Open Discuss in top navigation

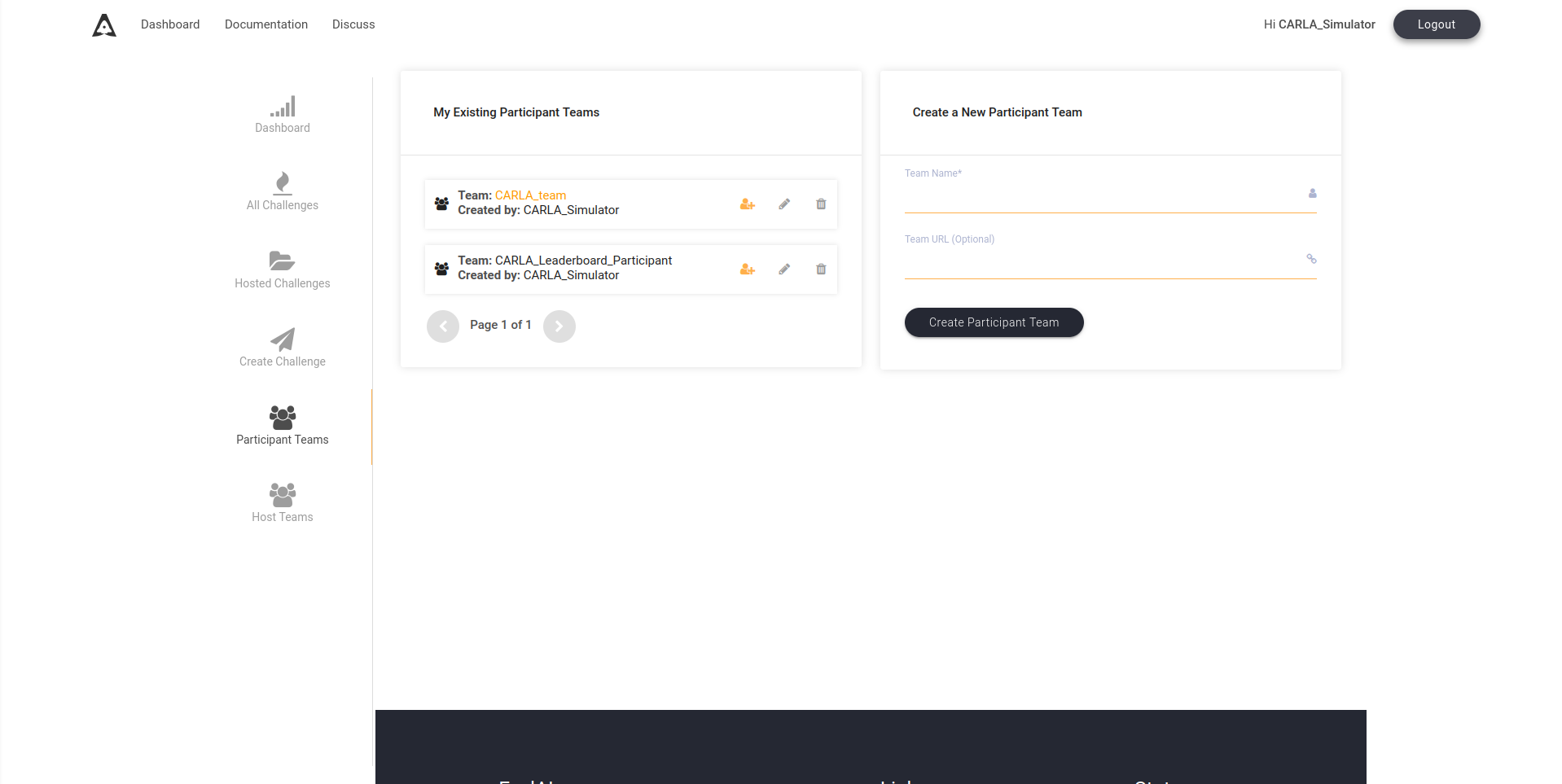tap(353, 24)
